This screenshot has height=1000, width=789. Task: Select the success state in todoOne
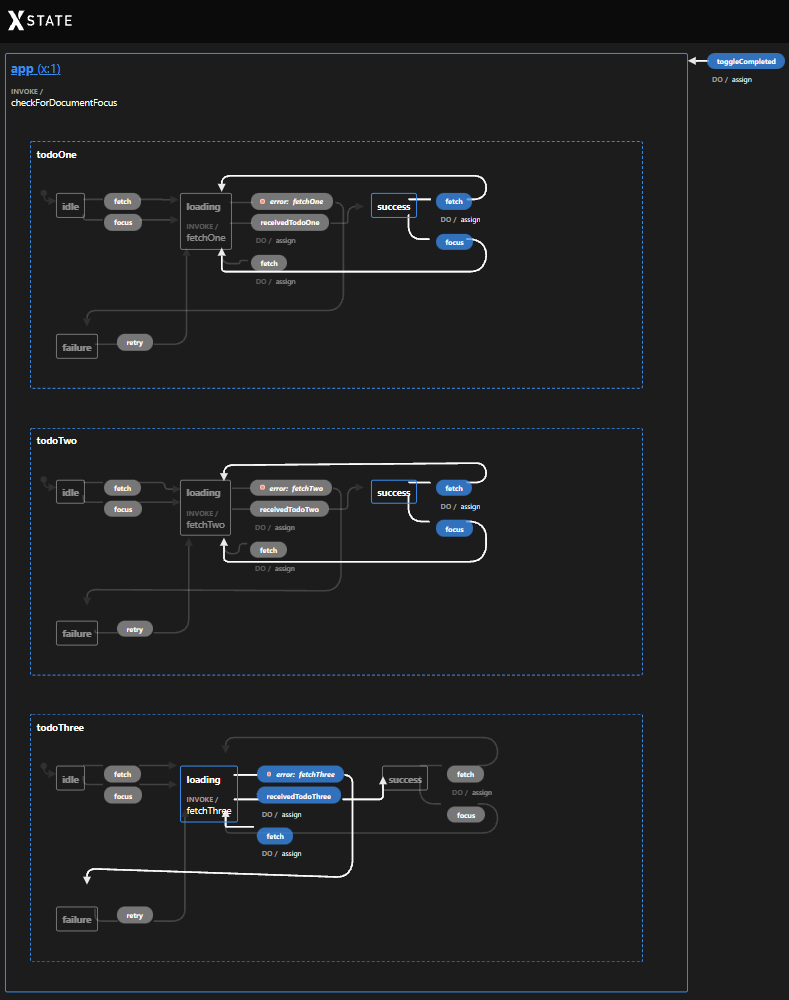(x=393, y=206)
